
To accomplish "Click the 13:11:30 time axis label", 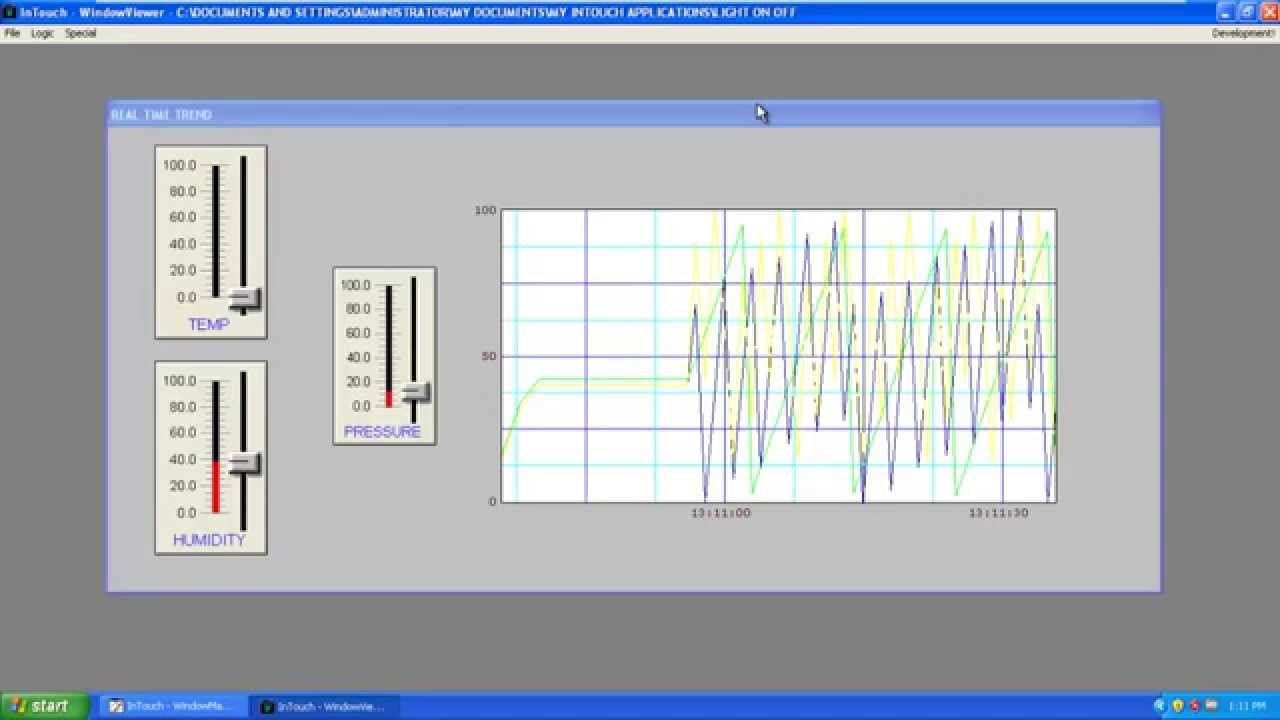I will point(998,513).
